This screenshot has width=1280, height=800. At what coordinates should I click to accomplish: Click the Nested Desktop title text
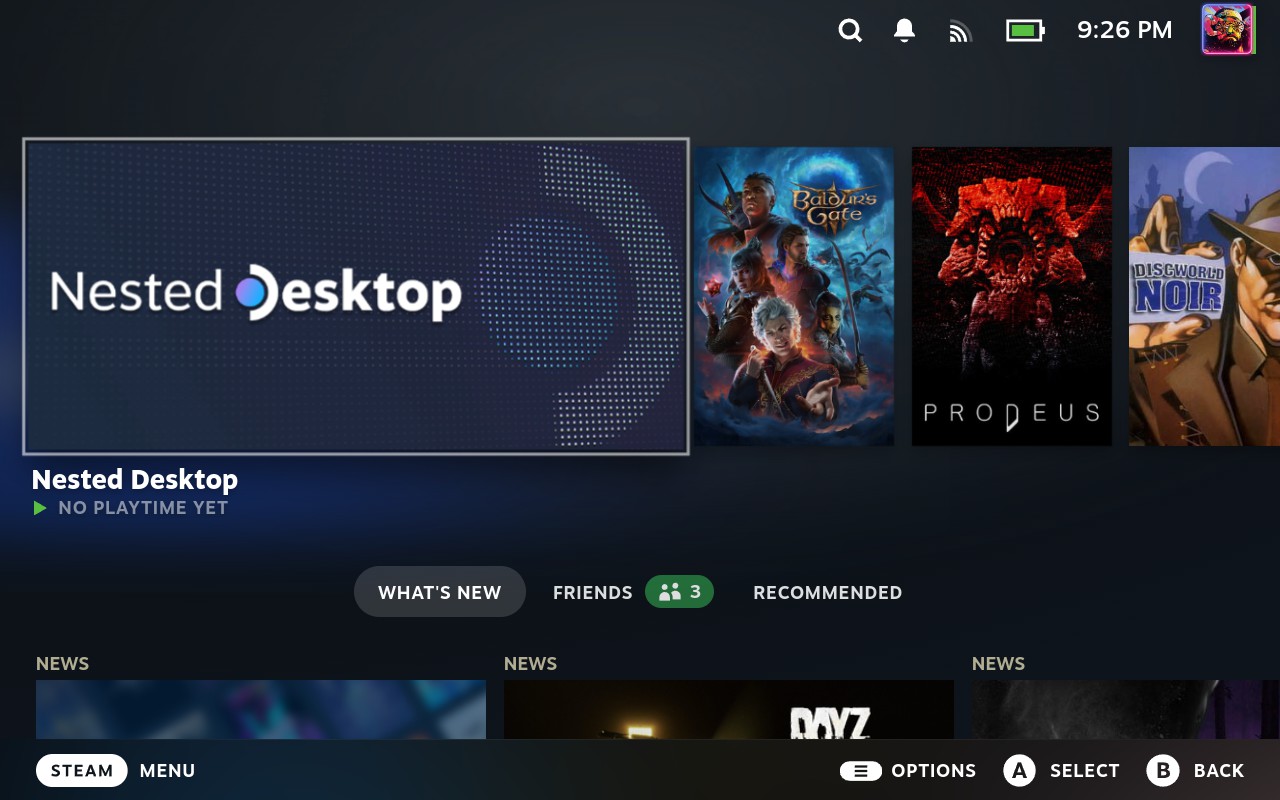[x=134, y=479]
